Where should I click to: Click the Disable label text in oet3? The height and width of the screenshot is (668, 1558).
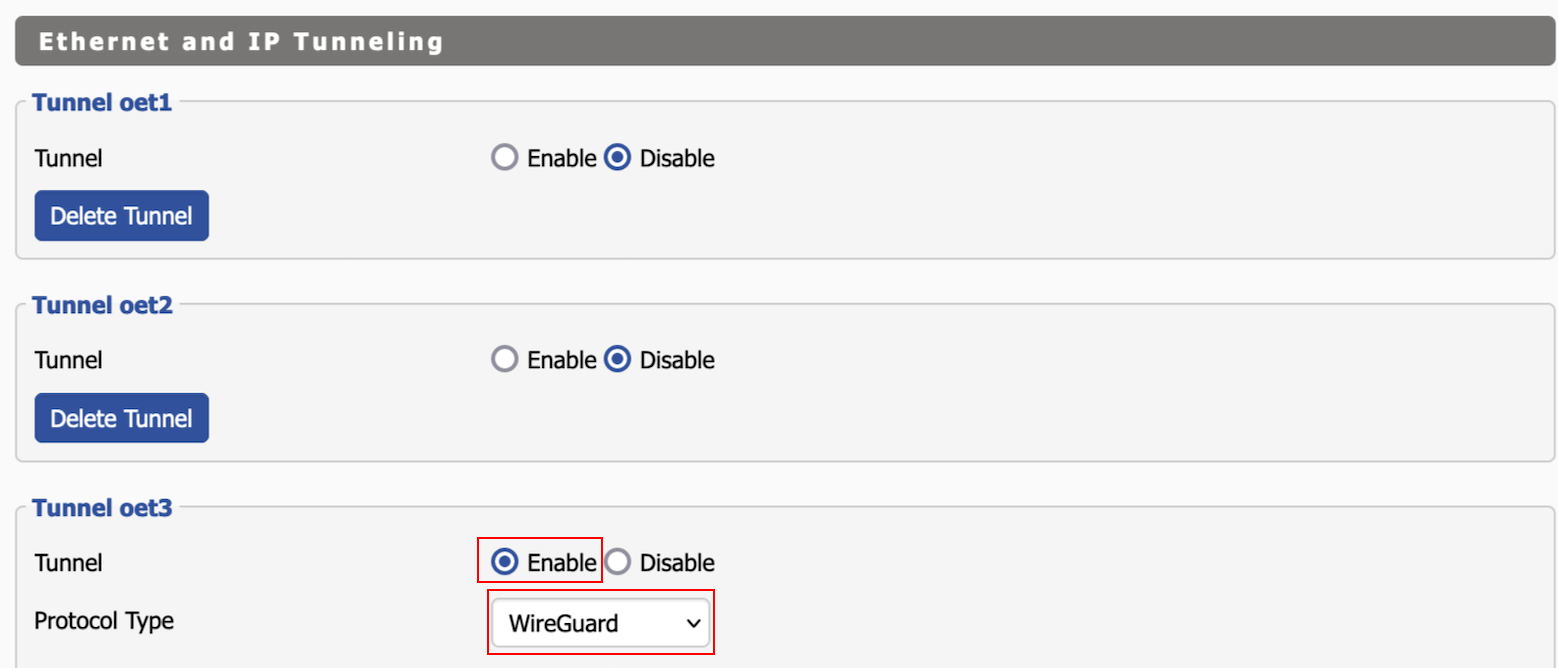(x=677, y=563)
